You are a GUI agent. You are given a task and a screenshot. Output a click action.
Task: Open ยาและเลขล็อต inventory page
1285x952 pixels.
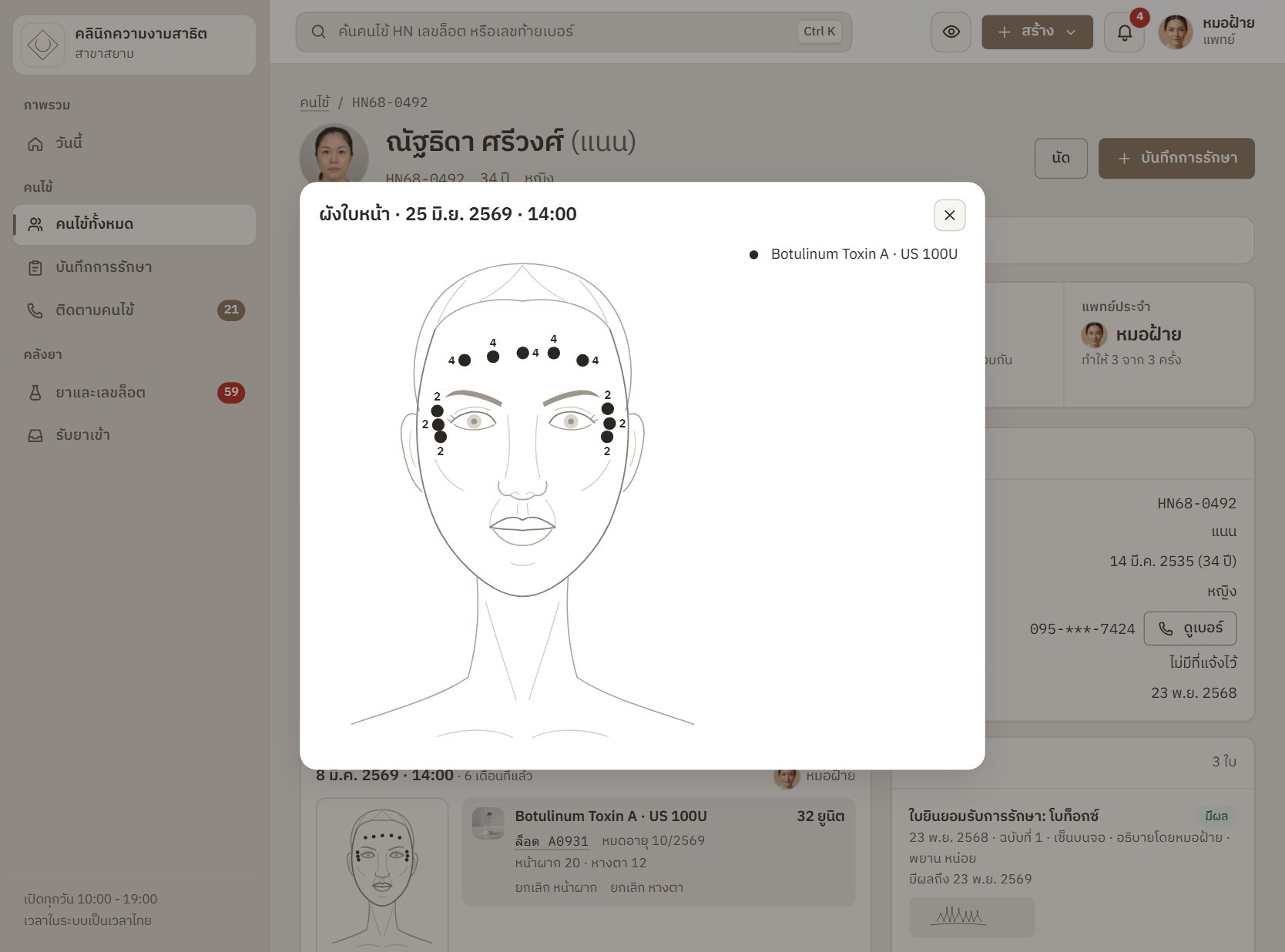pos(134,392)
